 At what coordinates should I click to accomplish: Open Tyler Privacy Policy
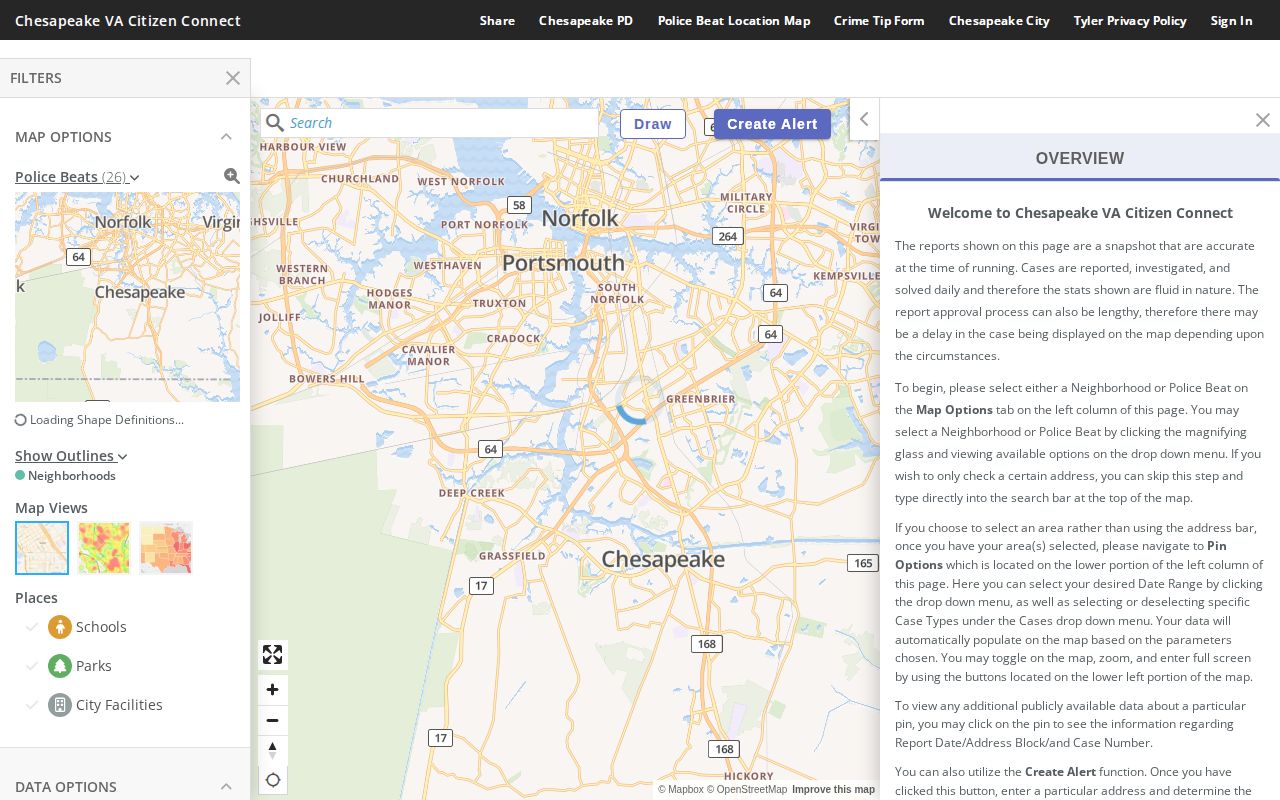[x=1130, y=20]
